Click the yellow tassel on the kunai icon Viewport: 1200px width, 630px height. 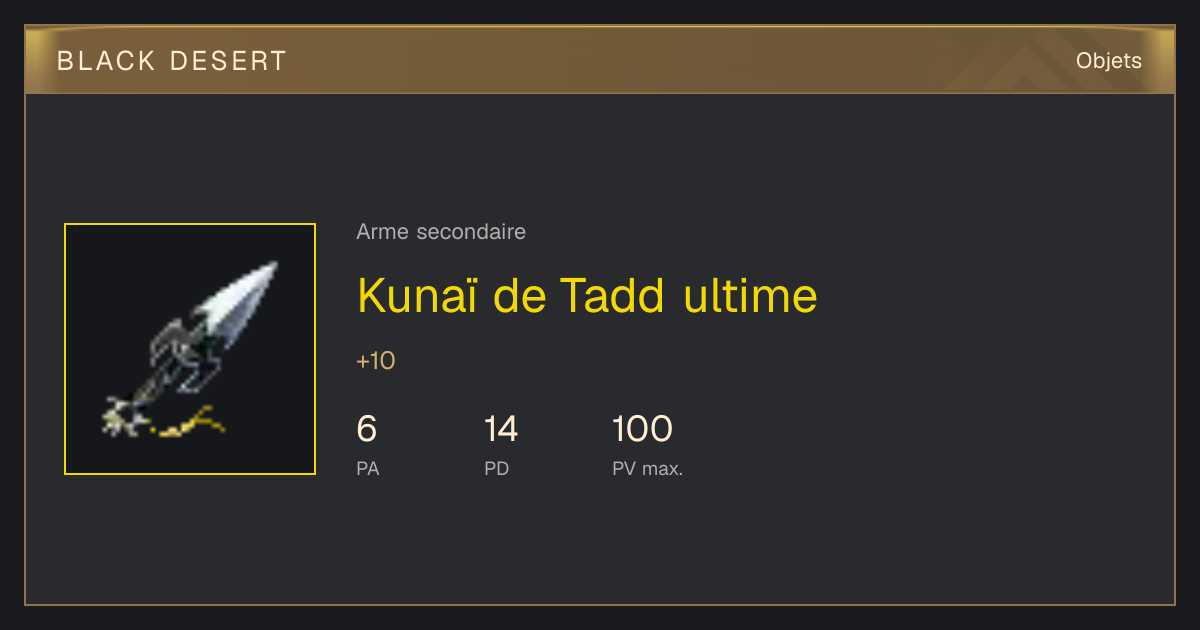(x=188, y=422)
